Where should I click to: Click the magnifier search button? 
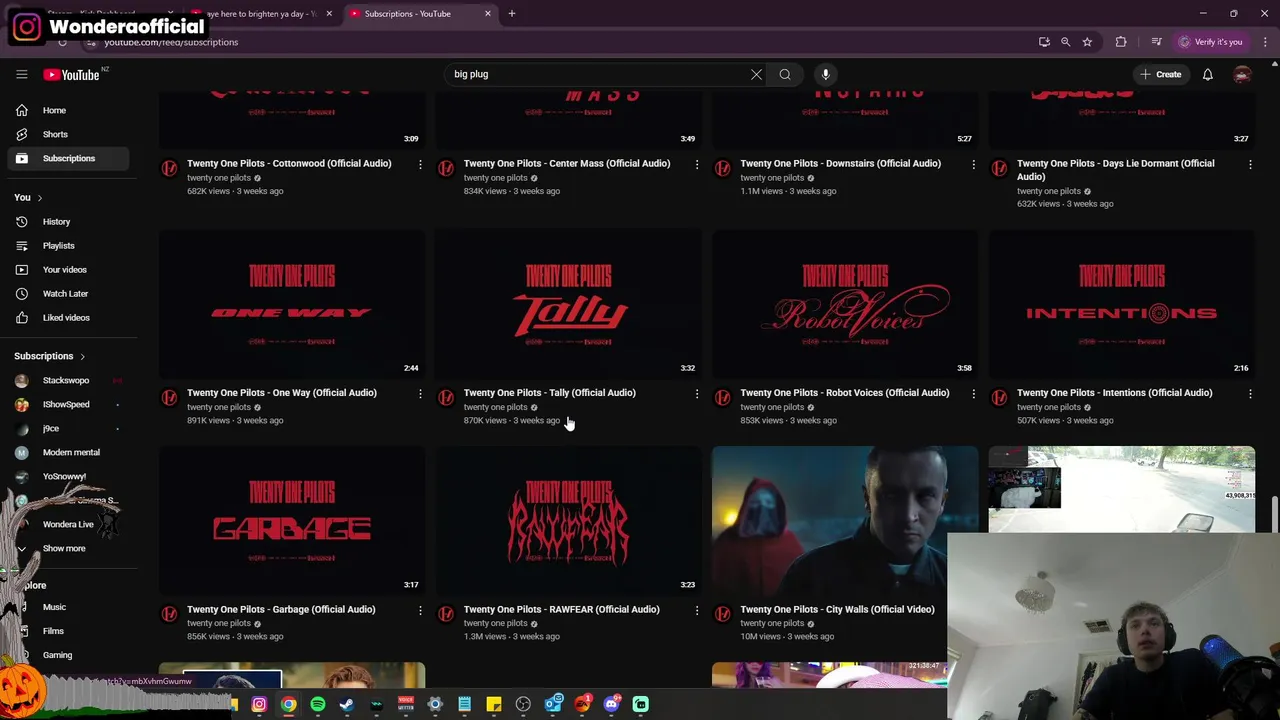[x=785, y=74]
